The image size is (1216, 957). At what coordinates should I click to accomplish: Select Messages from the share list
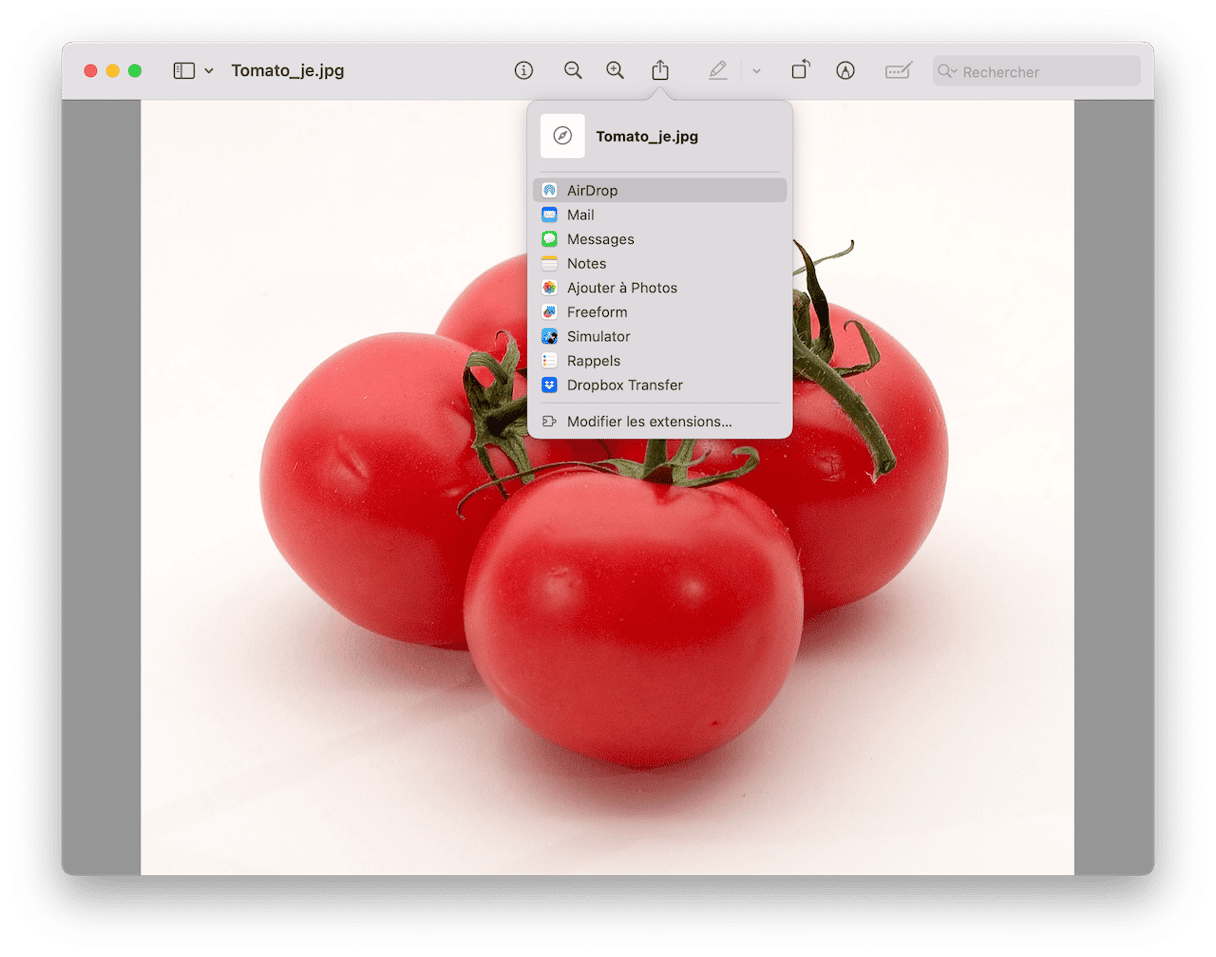[x=600, y=239]
